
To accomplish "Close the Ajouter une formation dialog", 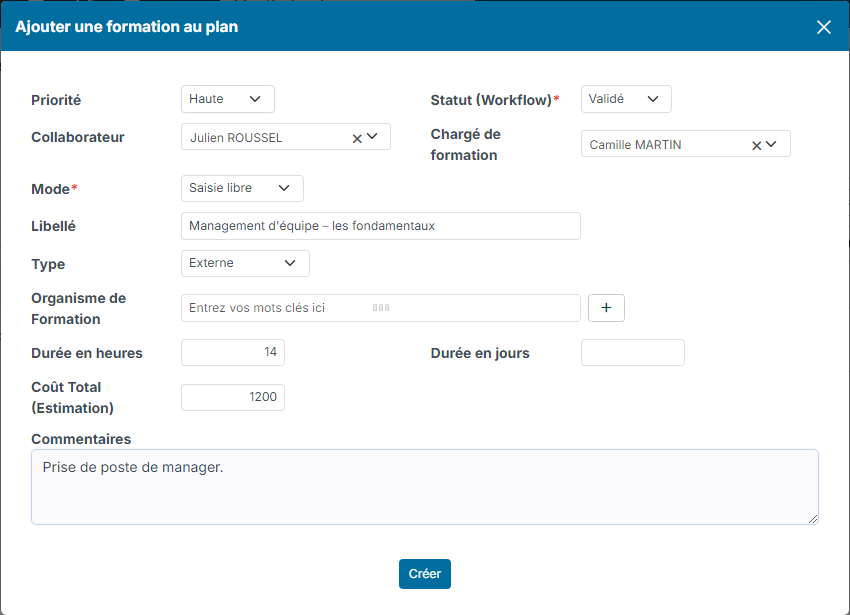I will (823, 27).
